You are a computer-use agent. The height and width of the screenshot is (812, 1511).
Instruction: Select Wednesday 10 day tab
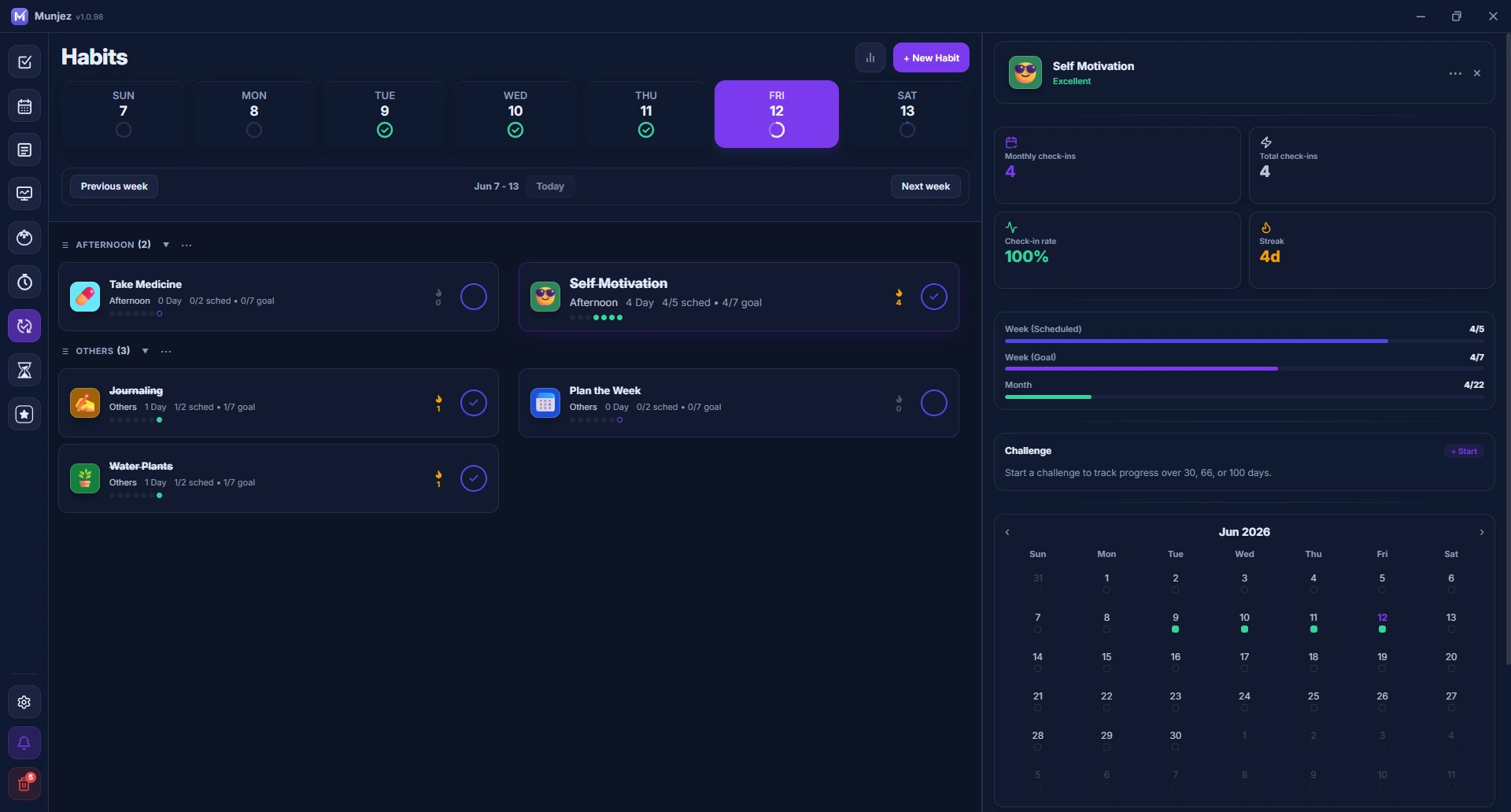pyautogui.click(x=515, y=114)
